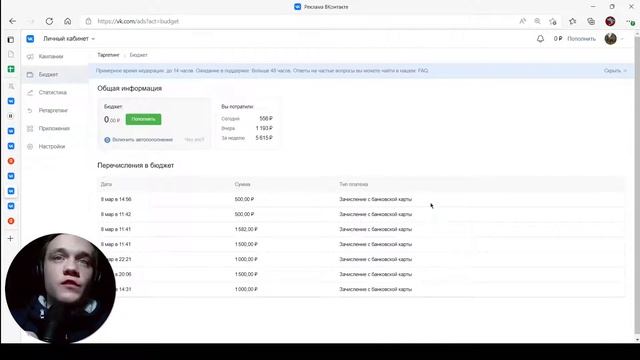
Task: Click the gray help link beside auto top-up
Action: pyautogui.click(x=194, y=140)
